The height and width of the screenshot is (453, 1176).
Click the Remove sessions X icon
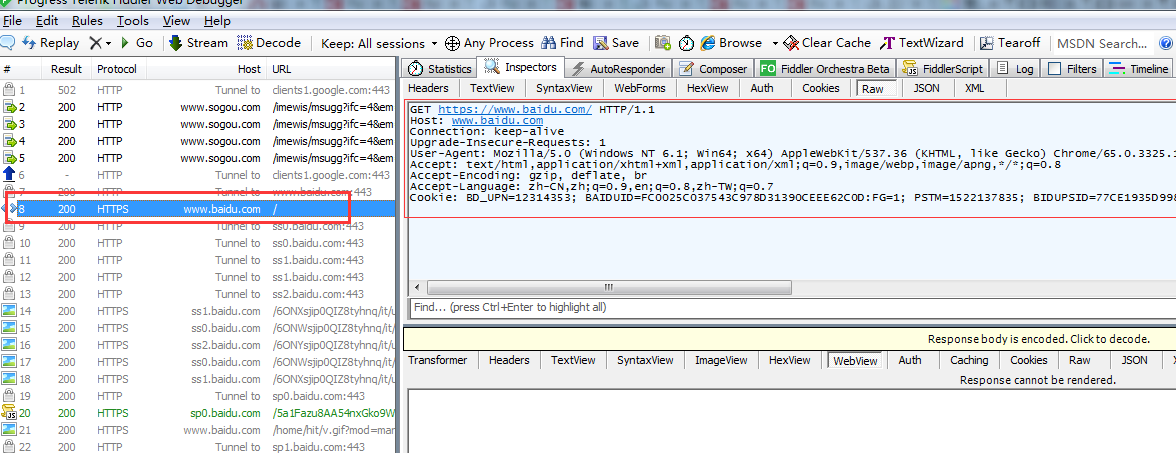click(94, 44)
